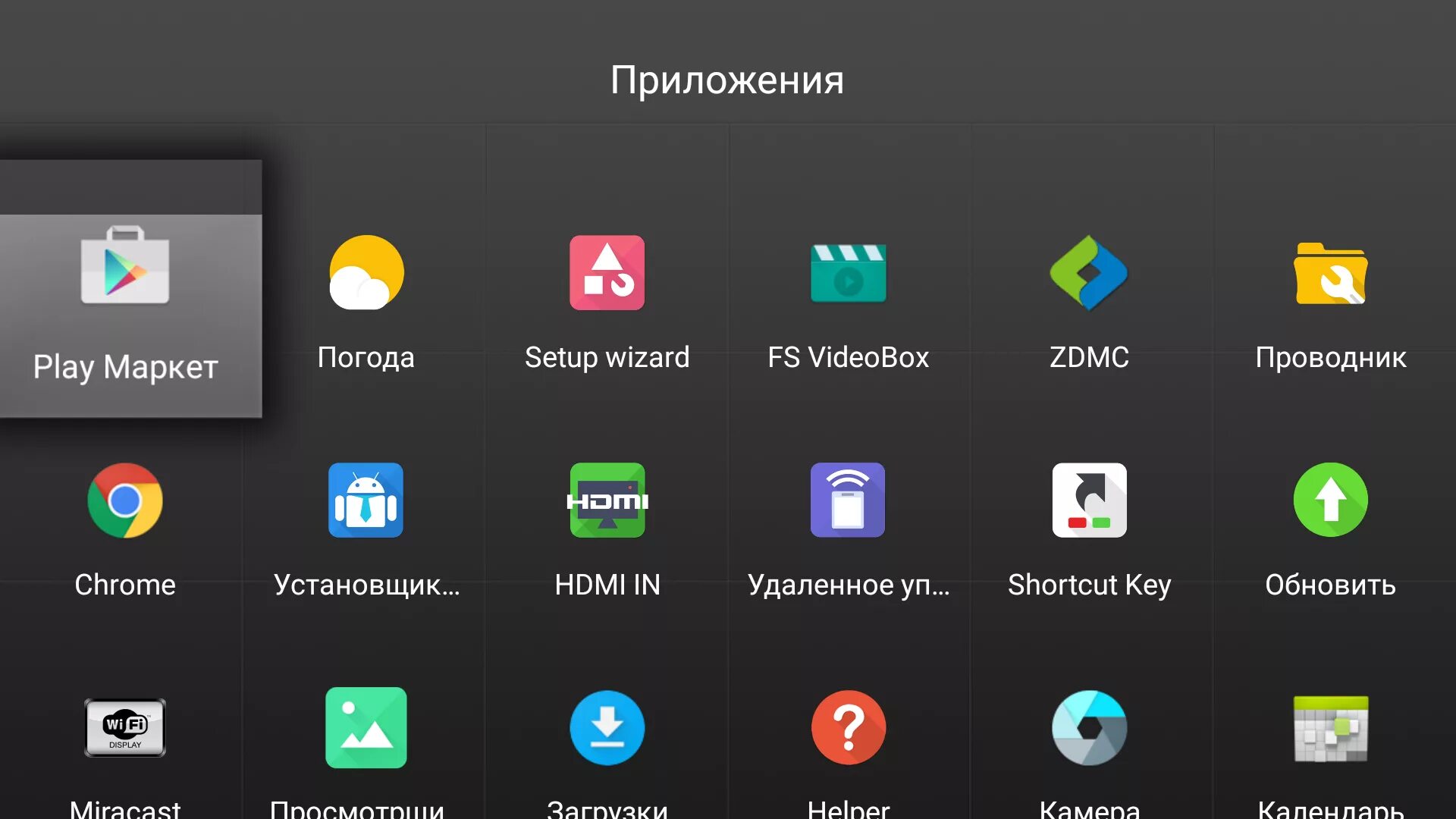Open Календарь calendar app
The width and height of the screenshot is (1456, 819).
(1330, 729)
